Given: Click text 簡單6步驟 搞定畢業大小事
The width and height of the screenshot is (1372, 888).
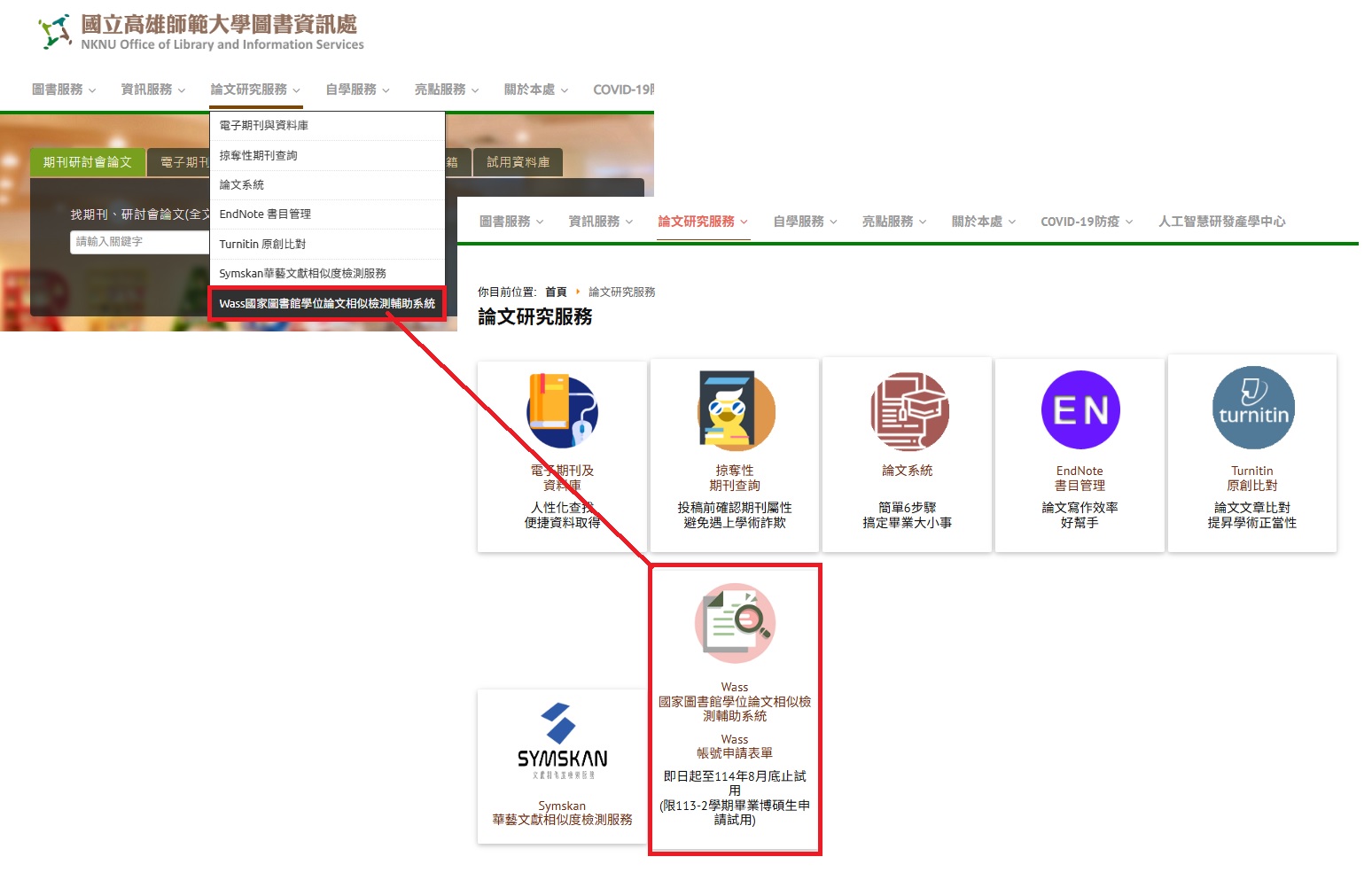Looking at the screenshot, I should 908,515.
